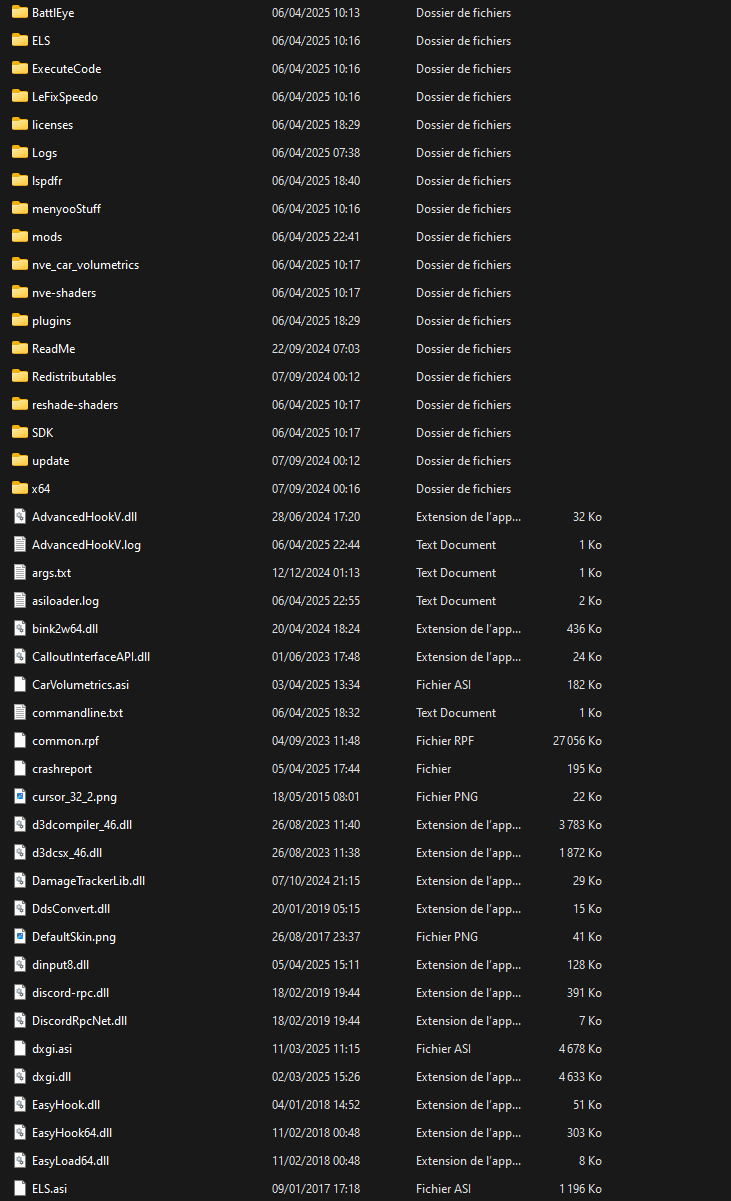Select the file named CalloutInterfaceAPI.dll
731x1201 pixels.
pyautogui.click(x=91, y=657)
